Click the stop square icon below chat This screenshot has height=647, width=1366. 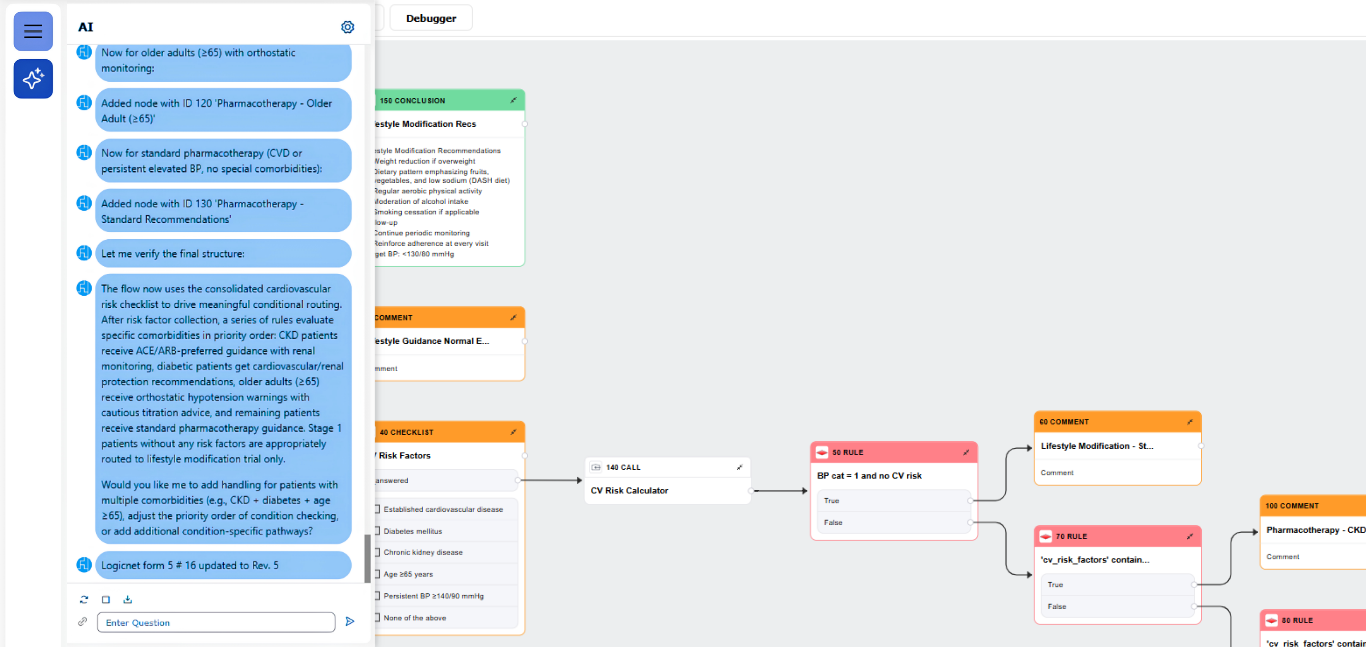pyautogui.click(x=106, y=600)
